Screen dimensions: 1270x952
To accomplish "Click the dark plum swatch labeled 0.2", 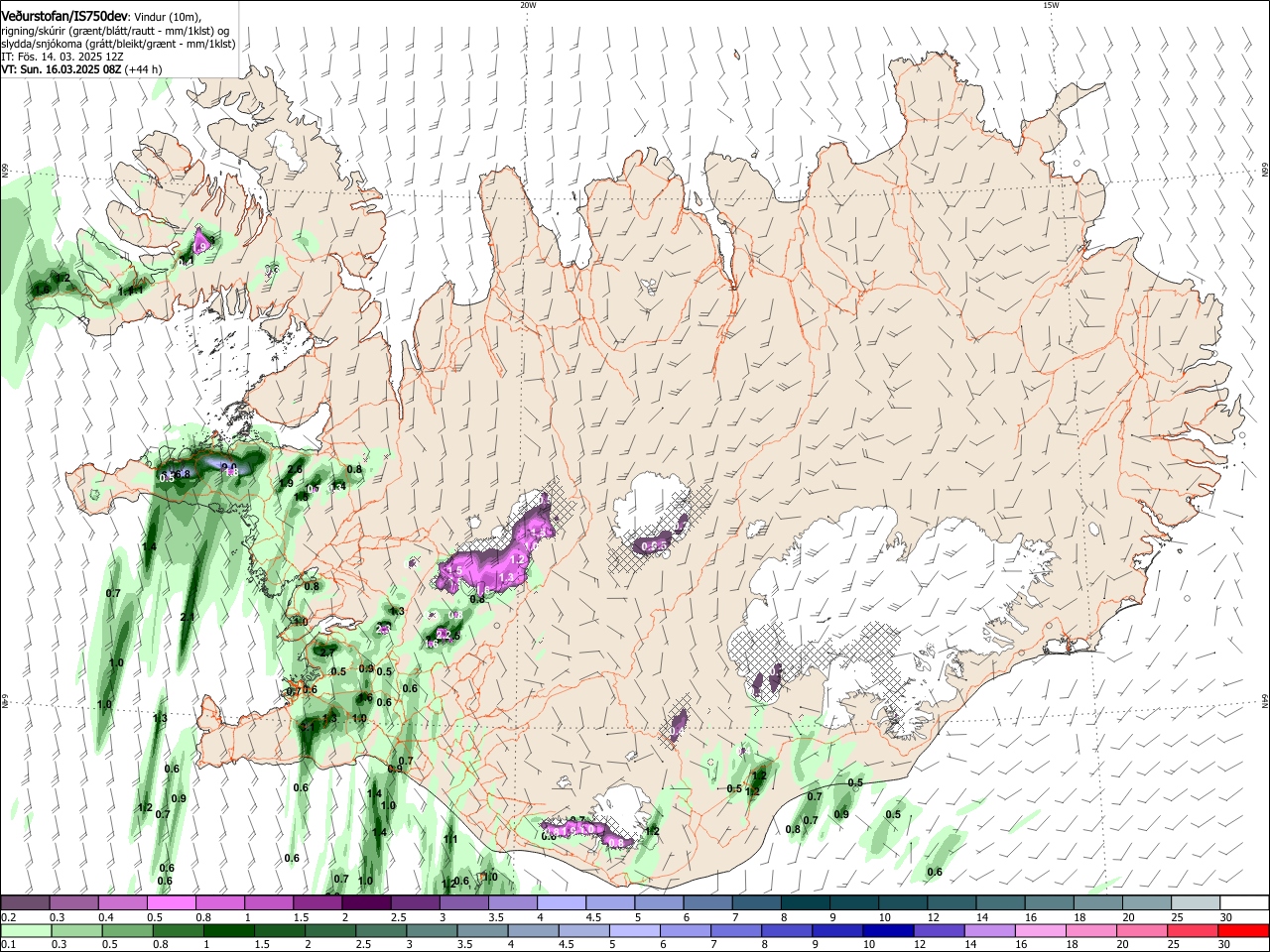I will pos(24,903).
